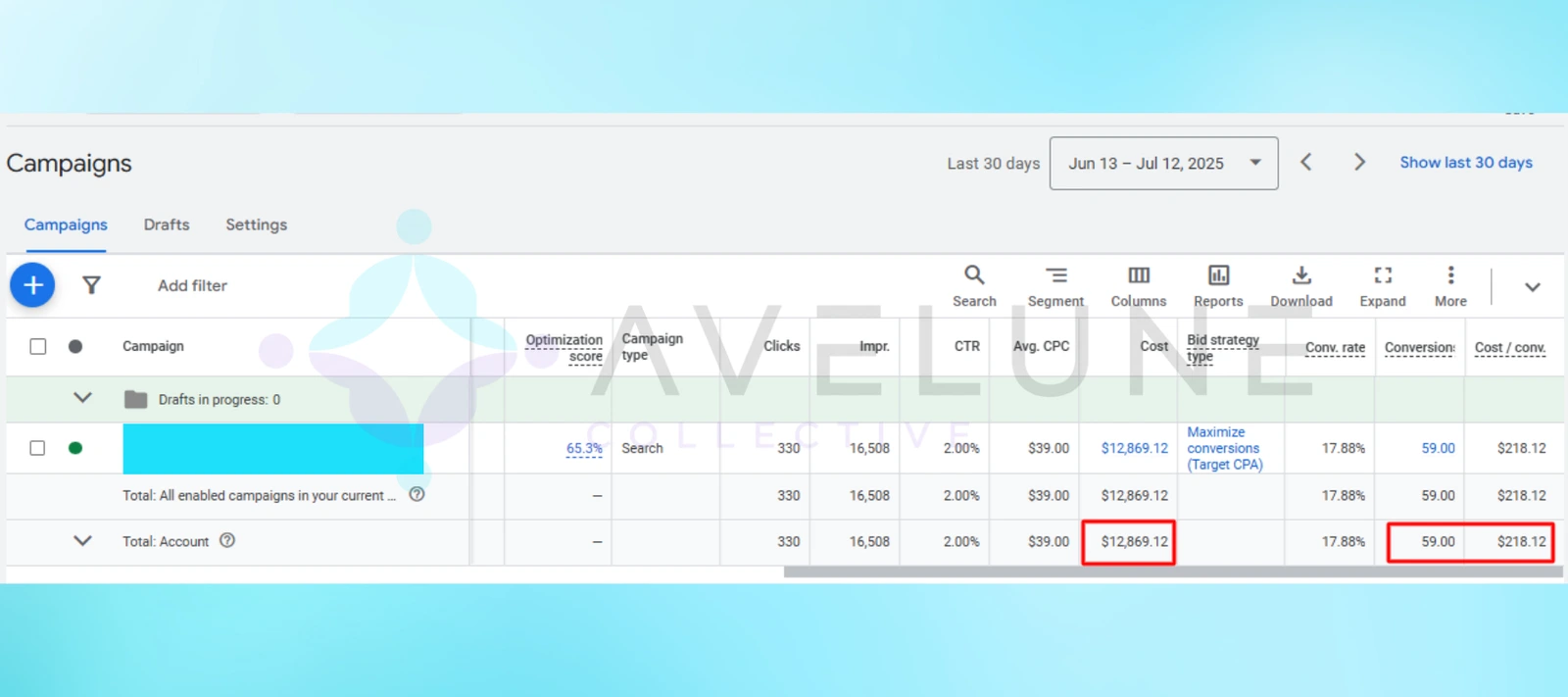
Task: Sort by the Campaign type column header
Action: [653, 346]
